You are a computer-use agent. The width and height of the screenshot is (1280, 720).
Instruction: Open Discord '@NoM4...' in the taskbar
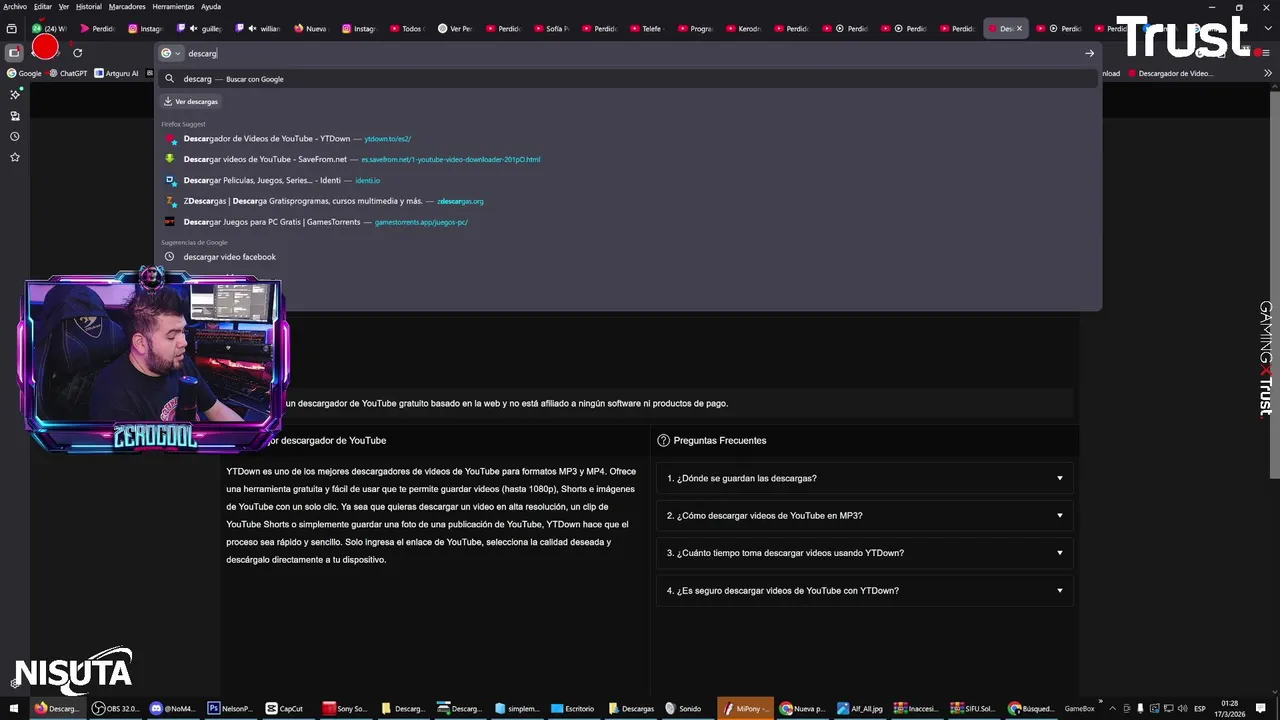tap(173, 708)
